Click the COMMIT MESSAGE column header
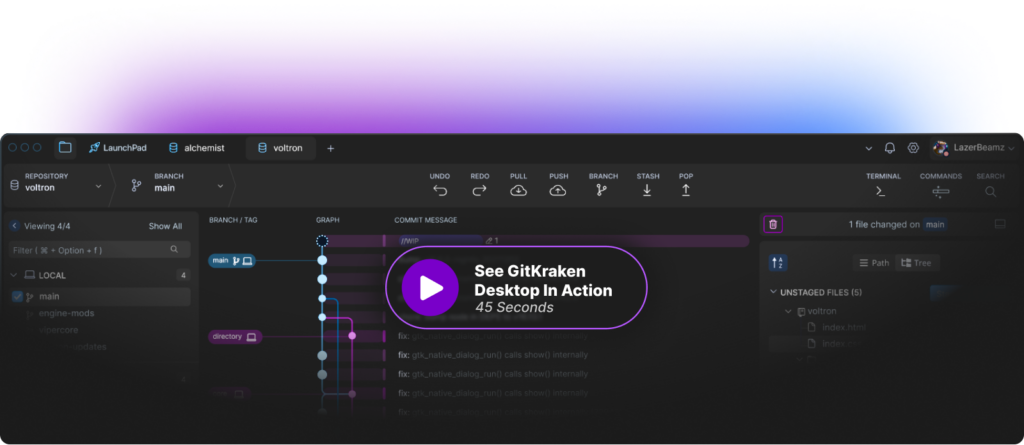 pyautogui.click(x=426, y=220)
